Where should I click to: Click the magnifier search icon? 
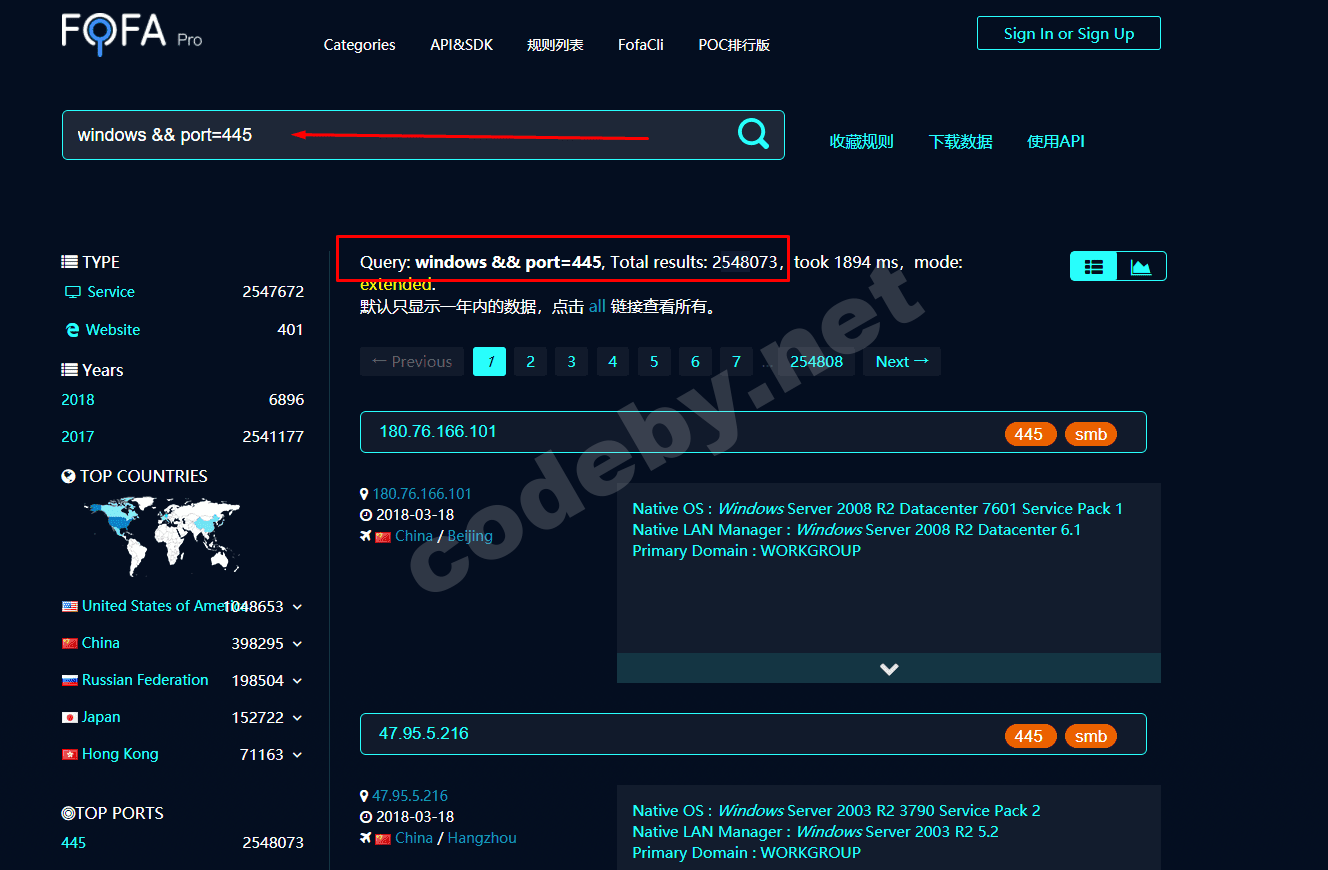[753, 134]
